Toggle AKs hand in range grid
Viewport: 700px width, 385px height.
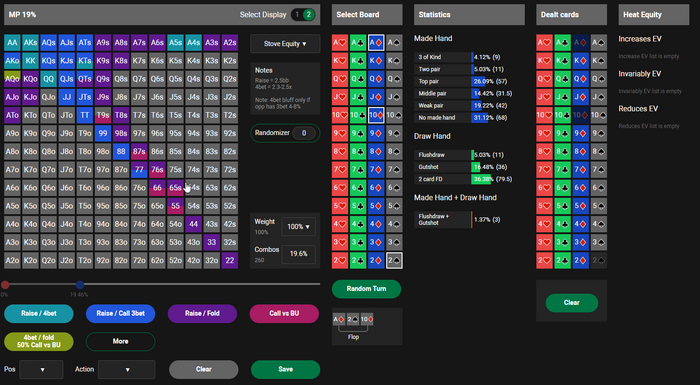[x=30, y=42]
